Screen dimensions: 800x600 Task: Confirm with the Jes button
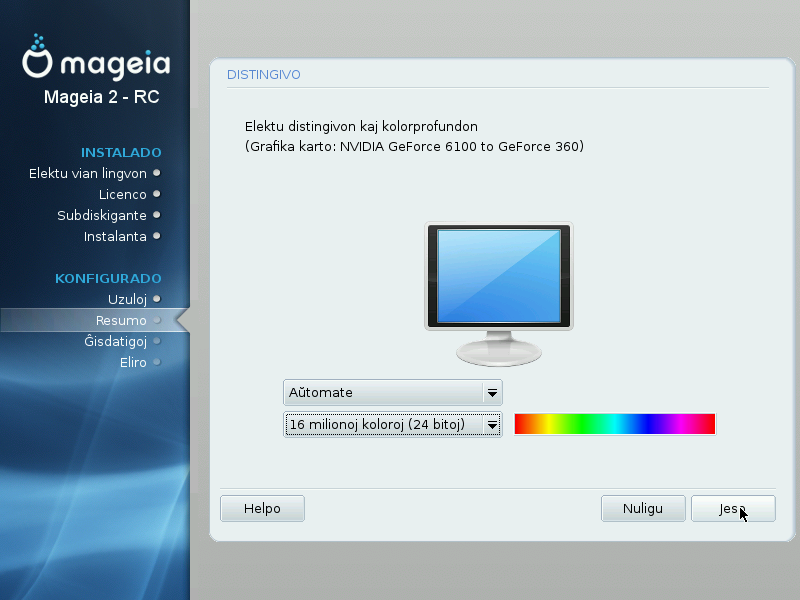[x=733, y=508]
